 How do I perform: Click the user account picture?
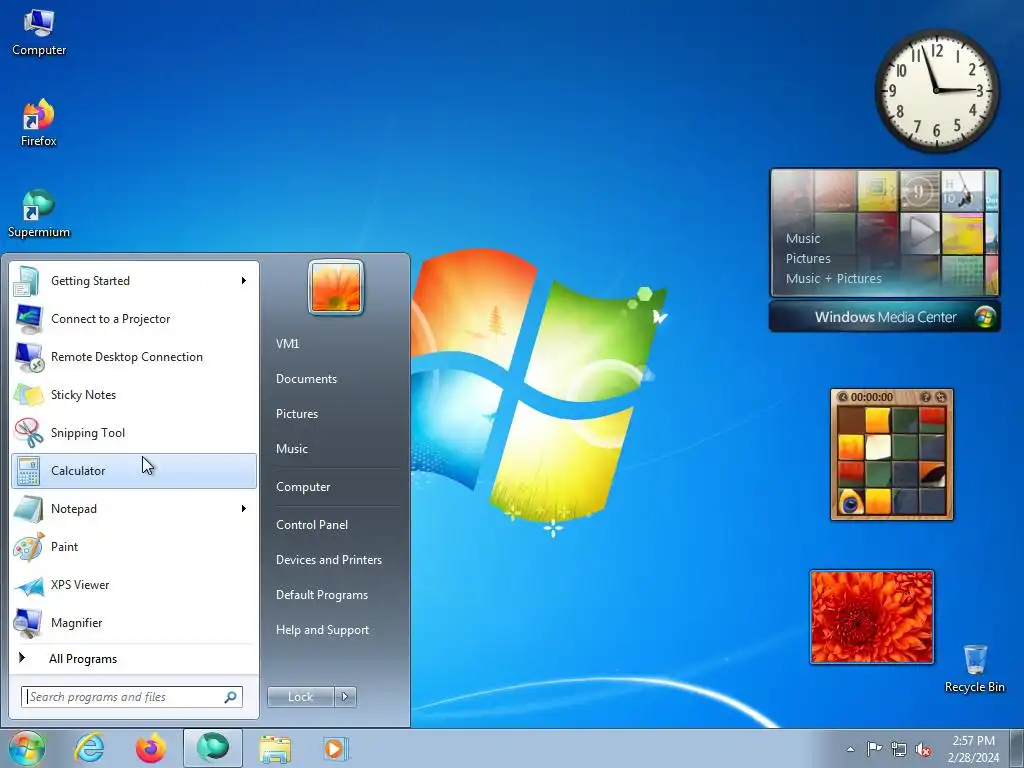(336, 287)
